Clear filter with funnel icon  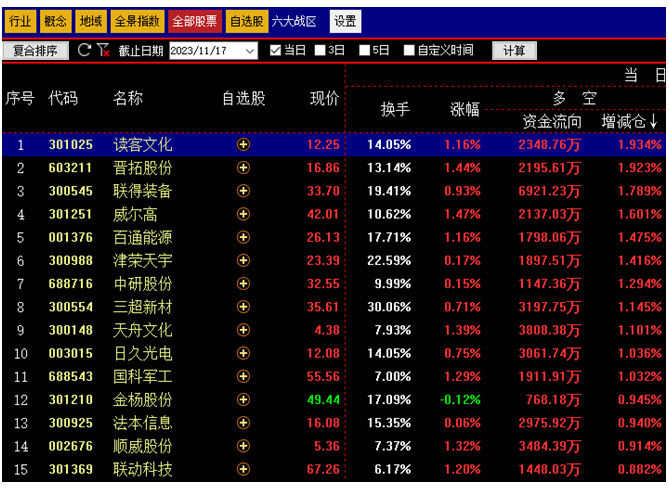(103, 50)
